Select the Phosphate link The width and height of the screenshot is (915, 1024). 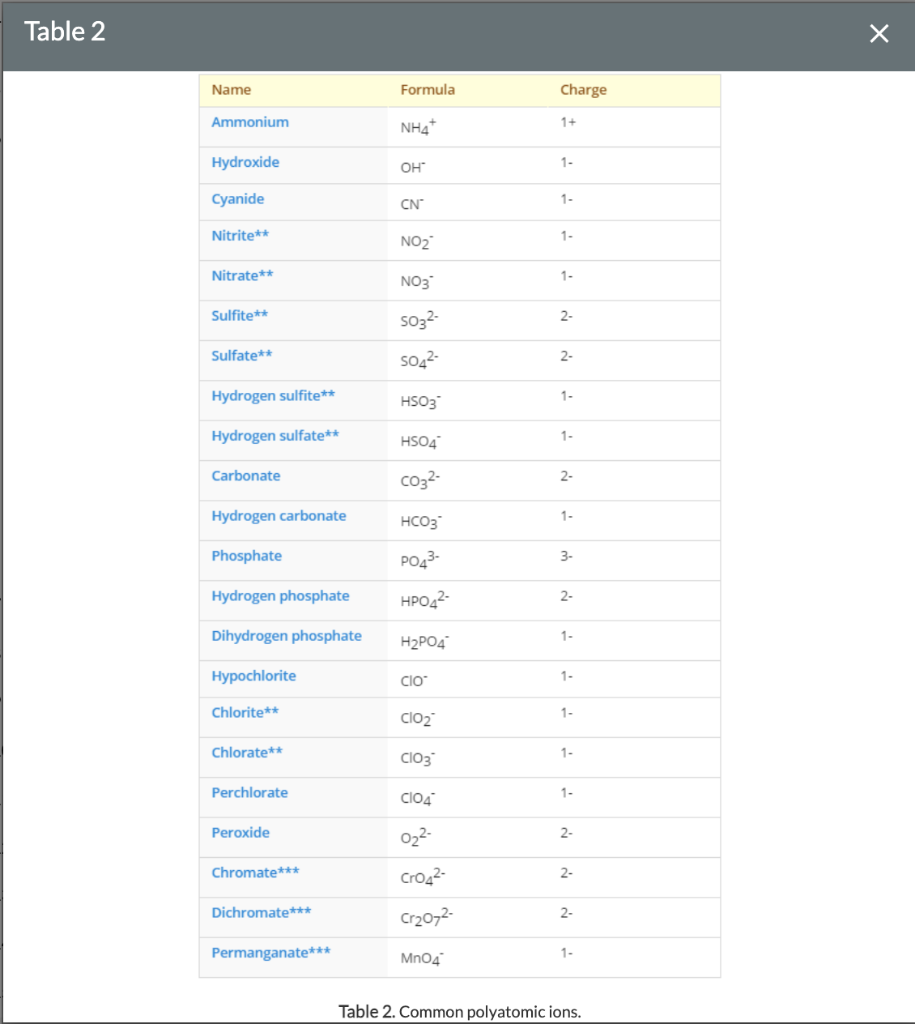[x=246, y=556]
